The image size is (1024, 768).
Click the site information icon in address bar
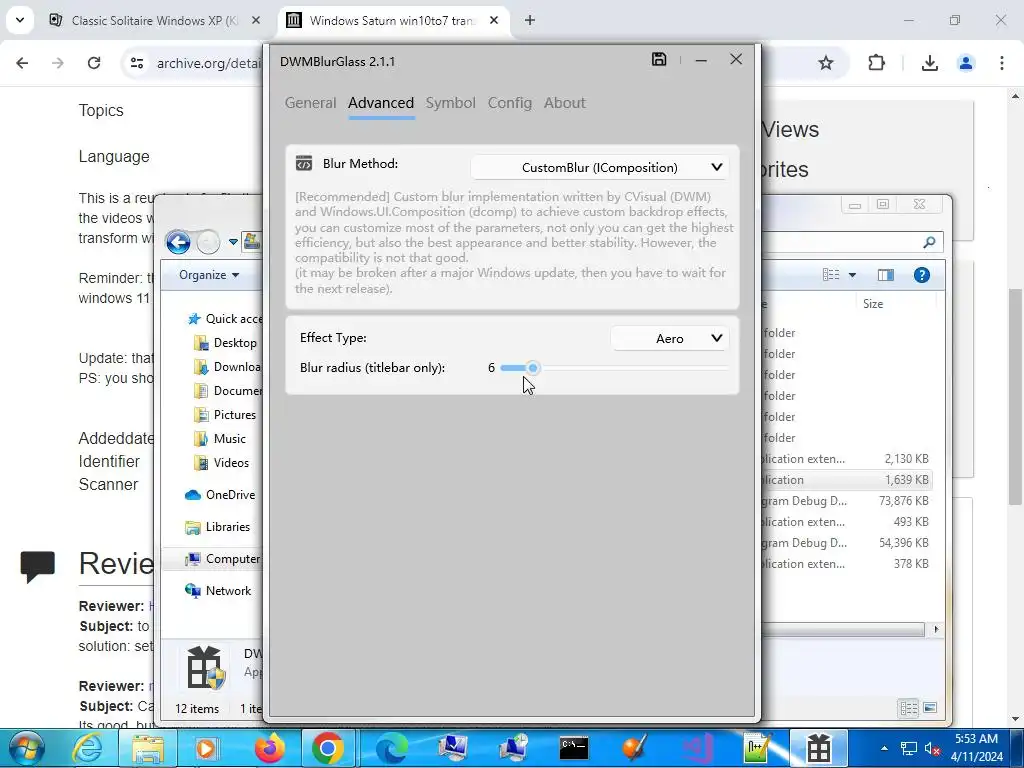coord(136,63)
